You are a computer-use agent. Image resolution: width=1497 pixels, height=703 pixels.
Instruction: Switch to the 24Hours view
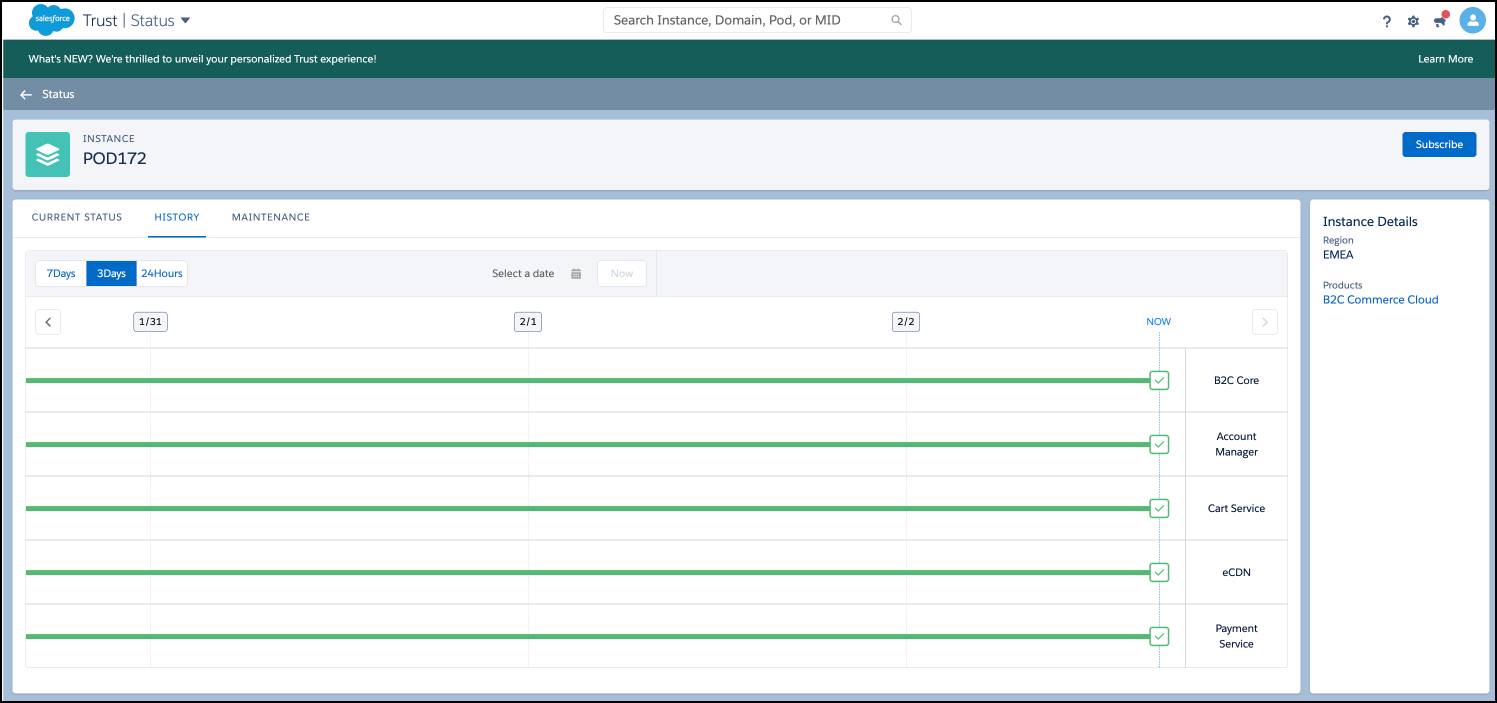click(161, 272)
